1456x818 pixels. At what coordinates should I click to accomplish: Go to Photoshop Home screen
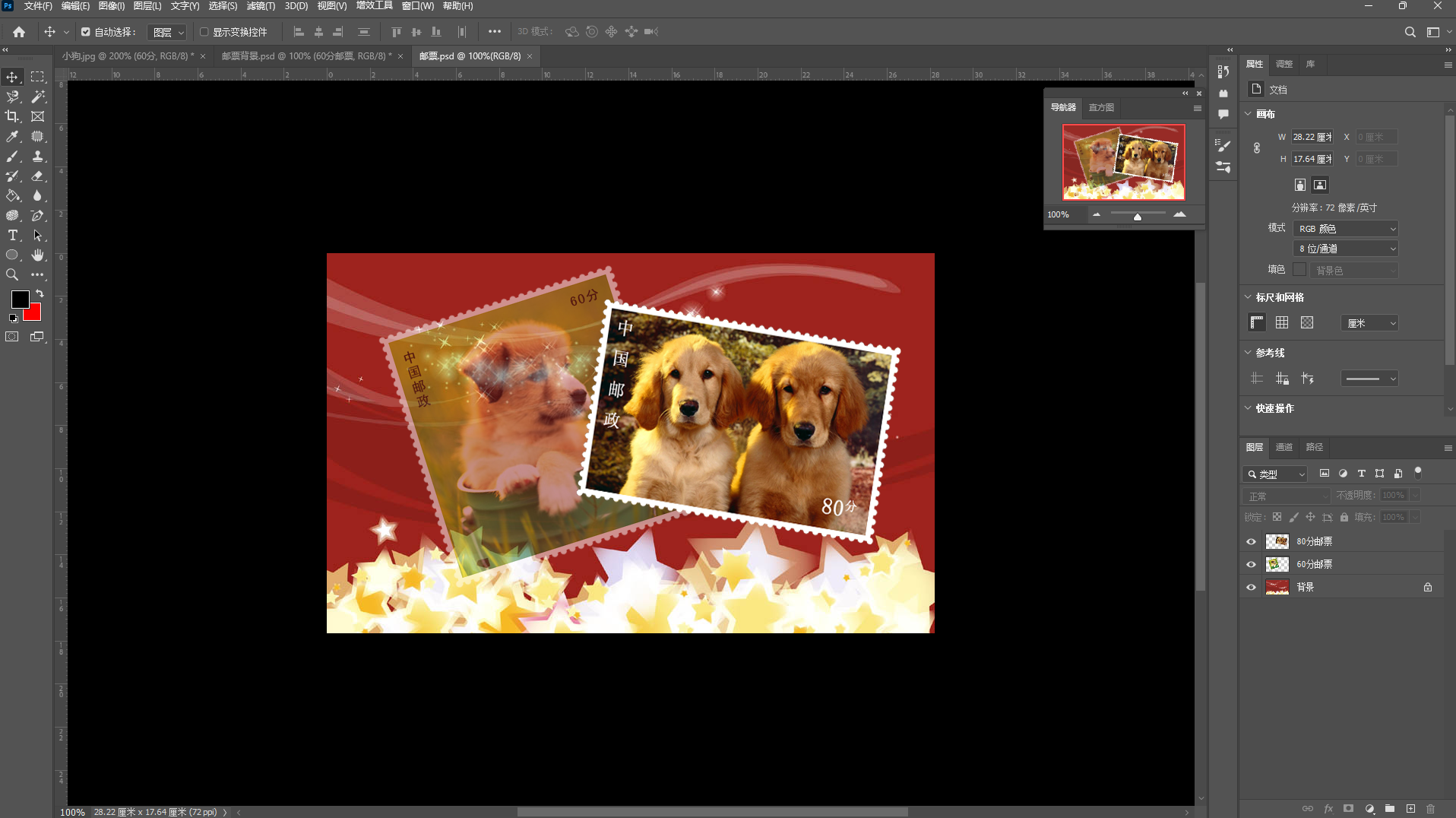(x=19, y=32)
